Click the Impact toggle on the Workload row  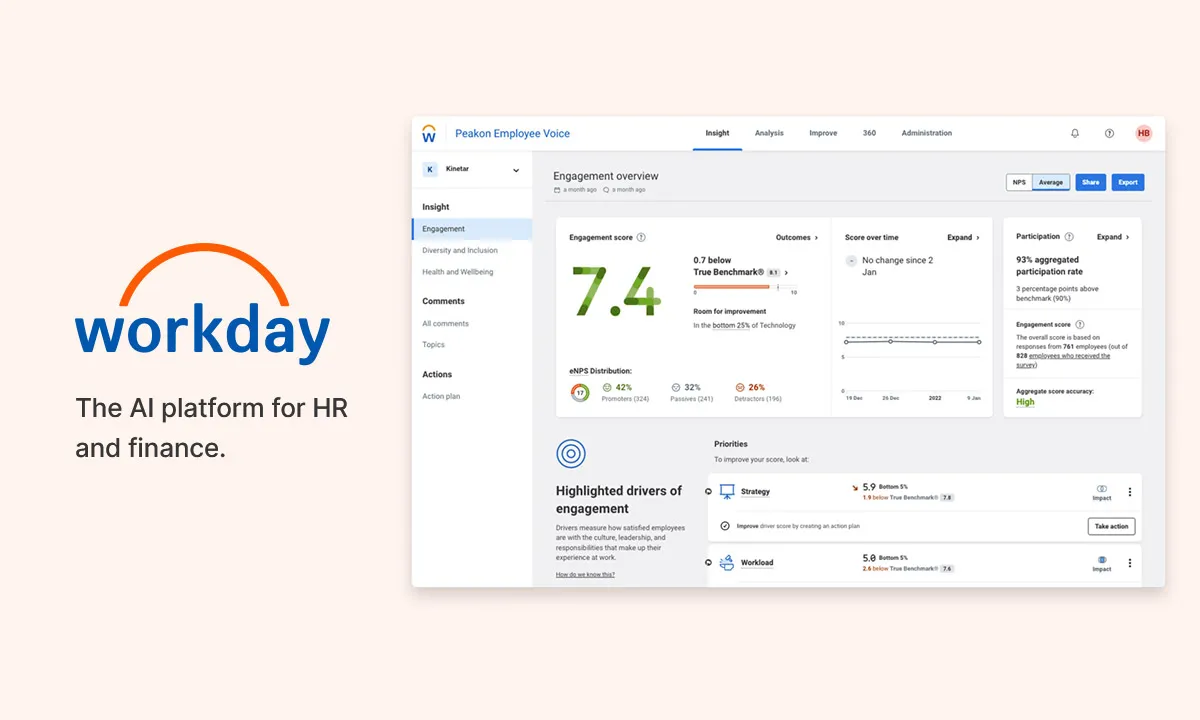point(1101,561)
